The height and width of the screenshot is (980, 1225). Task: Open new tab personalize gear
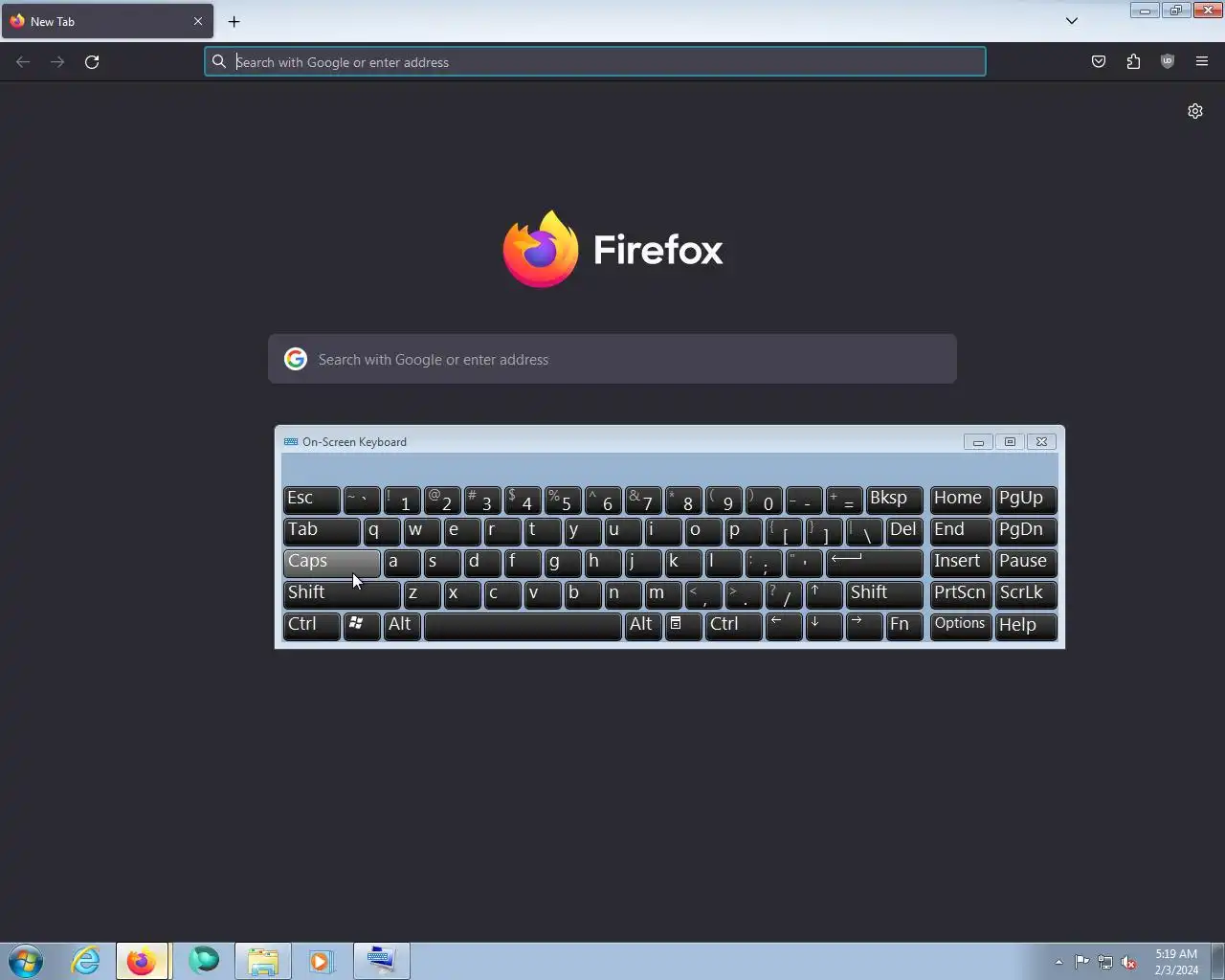click(x=1195, y=111)
